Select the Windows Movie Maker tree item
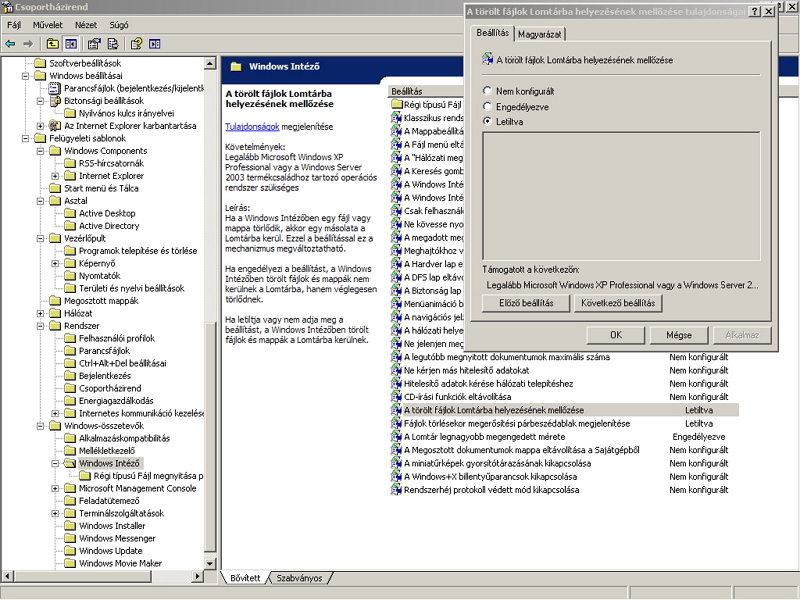The image size is (800, 600). [x=120, y=563]
